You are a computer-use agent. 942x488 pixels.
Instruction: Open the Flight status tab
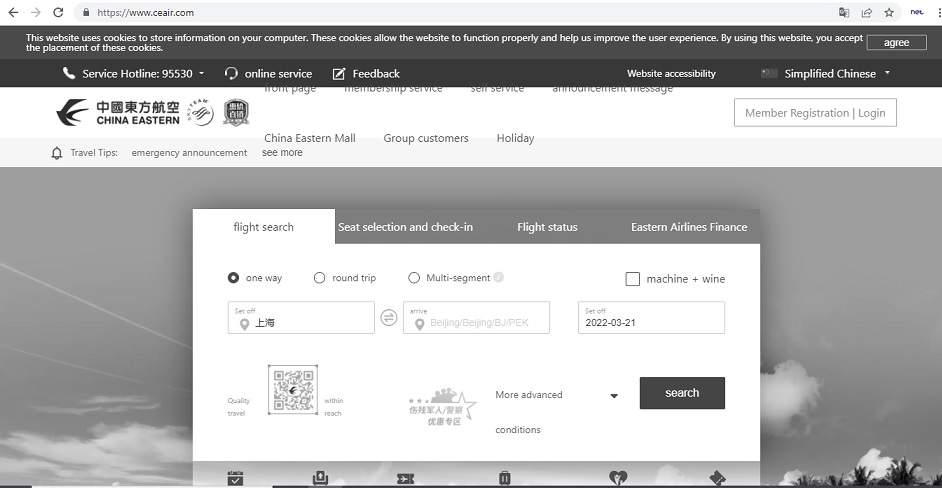pyautogui.click(x=547, y=227)
